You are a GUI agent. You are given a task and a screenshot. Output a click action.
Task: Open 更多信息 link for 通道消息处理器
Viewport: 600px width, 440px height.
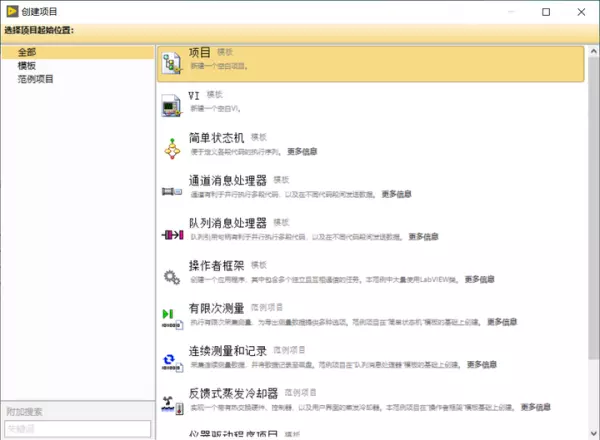pos(396,194)
